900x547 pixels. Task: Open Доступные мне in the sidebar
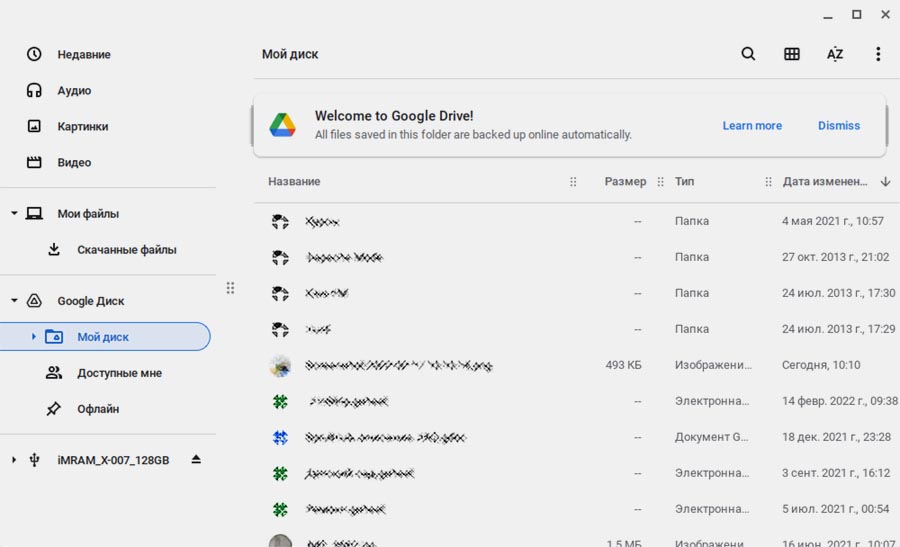(x=119, y=373)
